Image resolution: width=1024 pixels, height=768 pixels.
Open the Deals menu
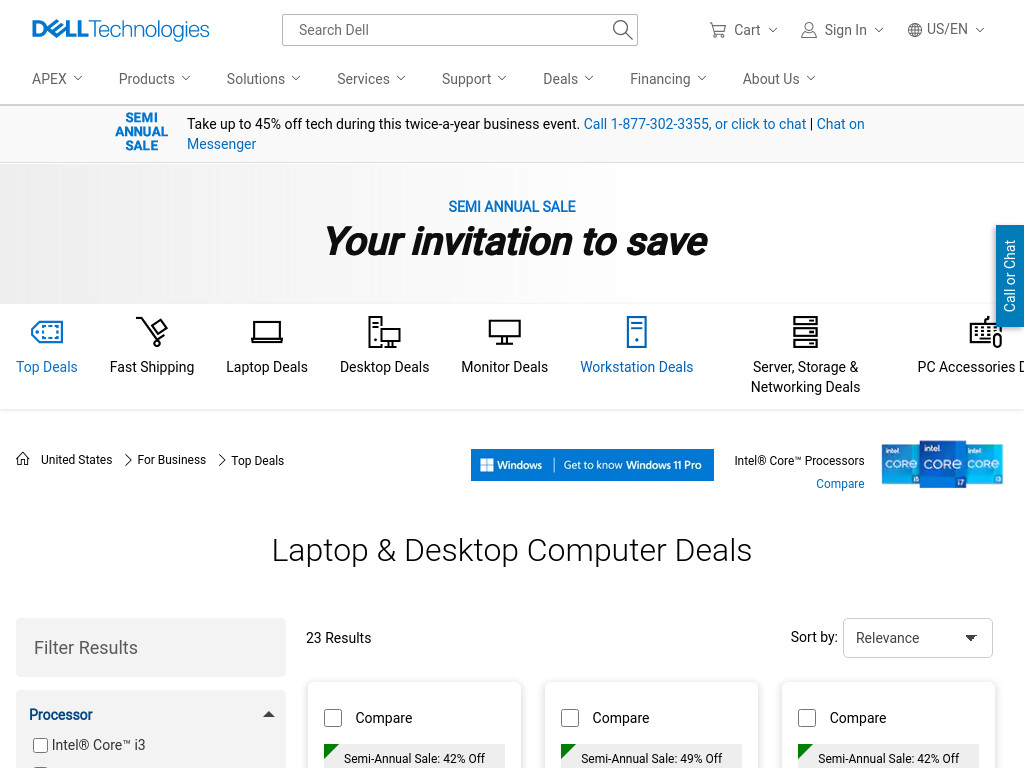click(569, 79)
